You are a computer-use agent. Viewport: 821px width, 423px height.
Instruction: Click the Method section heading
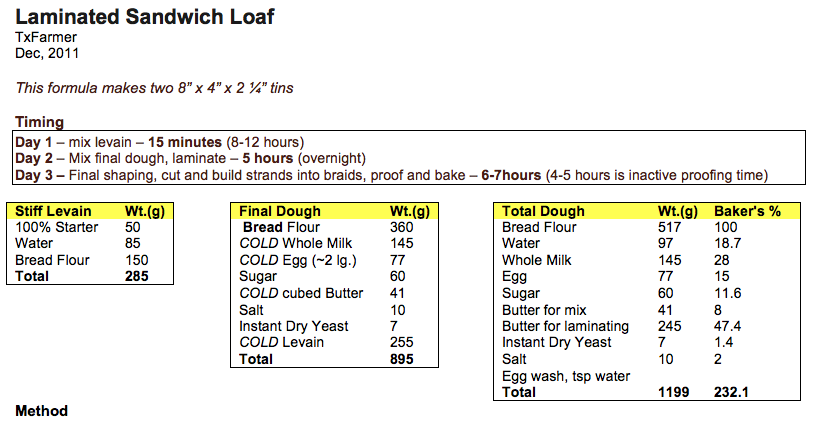coord(41,411)
